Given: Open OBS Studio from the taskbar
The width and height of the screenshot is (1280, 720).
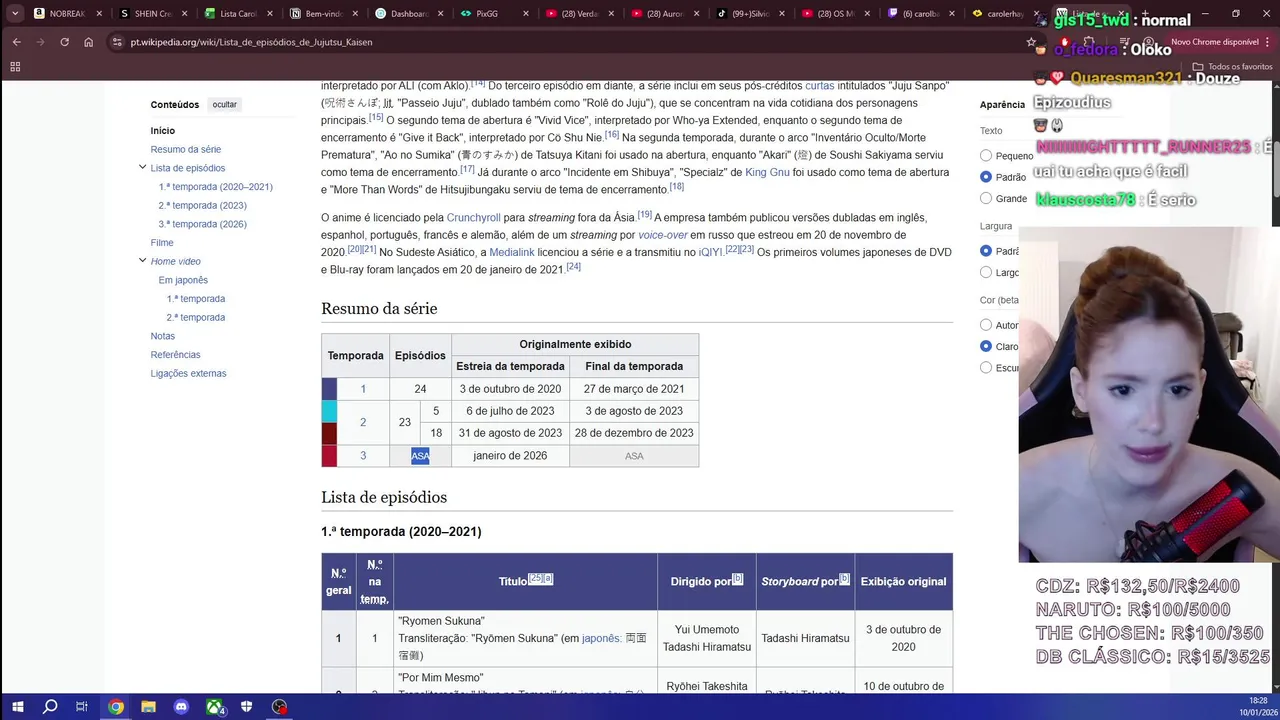Looking at the screenshot, I should coord(279,707).
